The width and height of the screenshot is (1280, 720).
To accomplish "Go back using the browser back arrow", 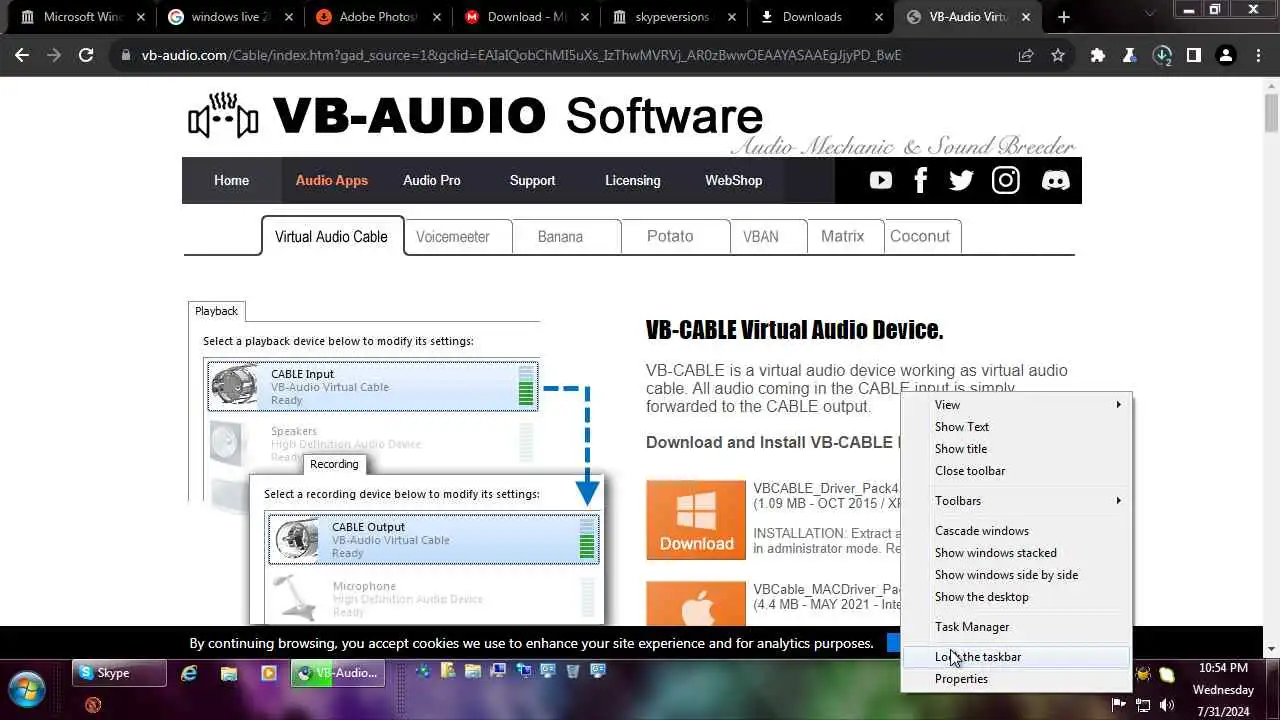I will [22, 56].
